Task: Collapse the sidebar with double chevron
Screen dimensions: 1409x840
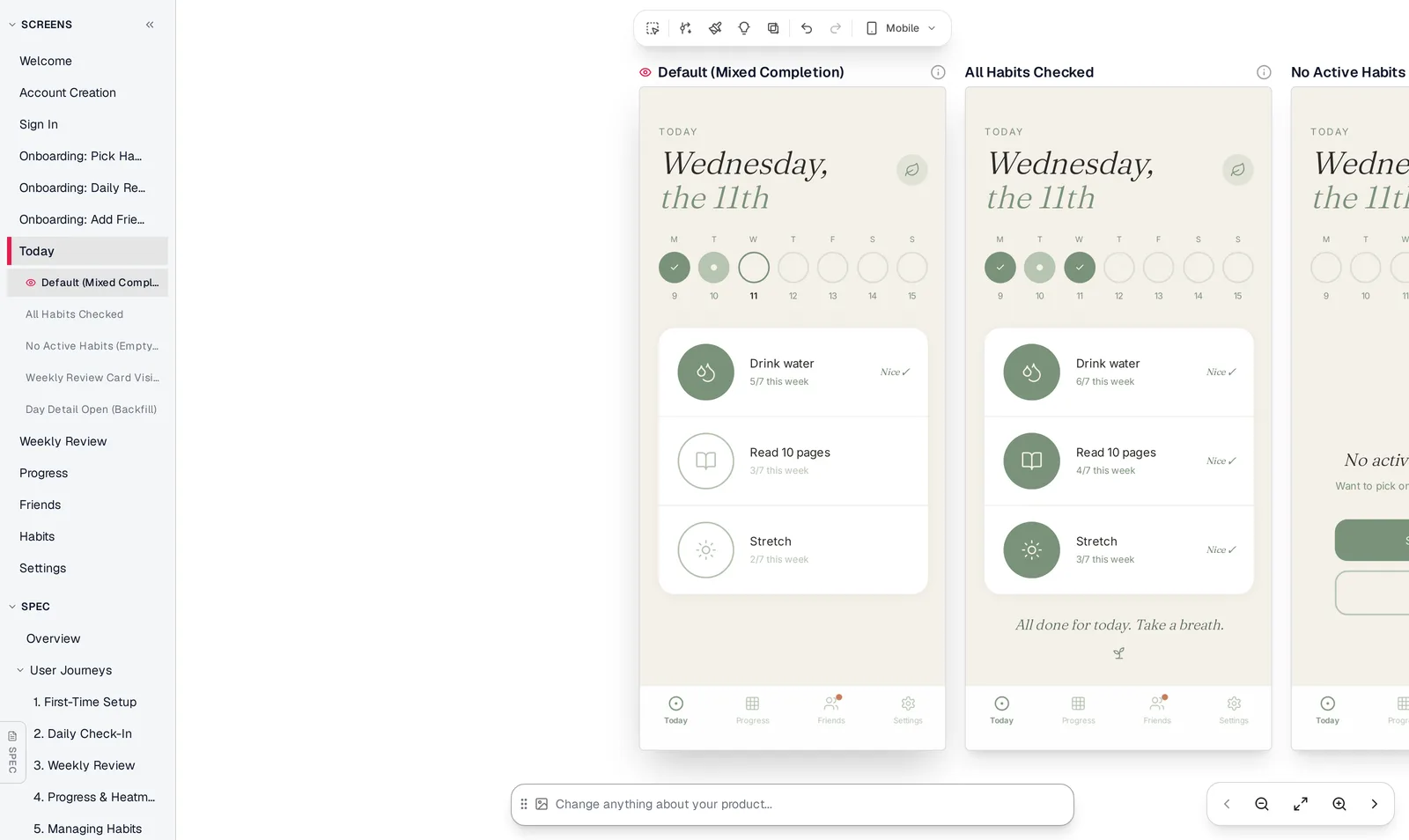Action: [x=150, y=25]
